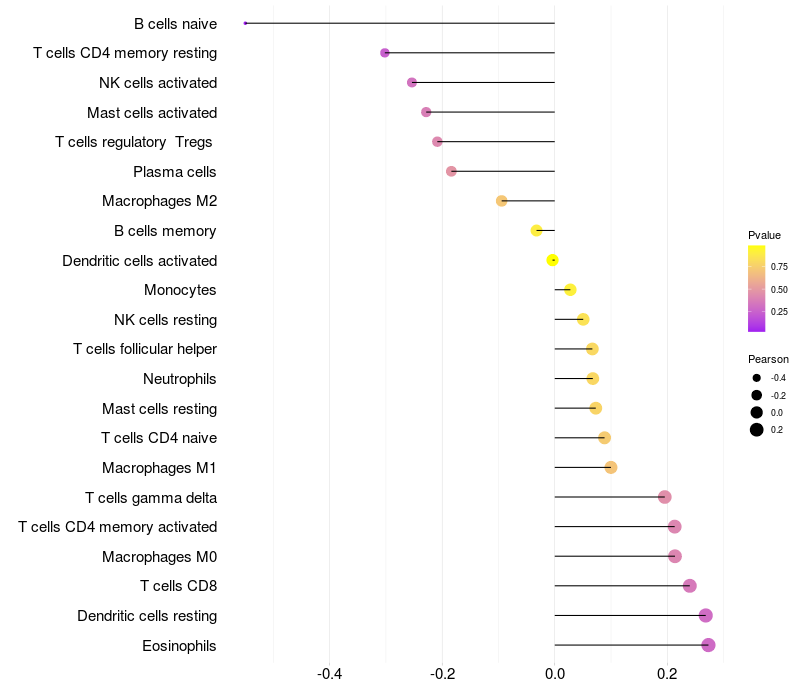800x700 pixels.
Task: Select the Eosinophils lollipop dot
Action: 708,645
